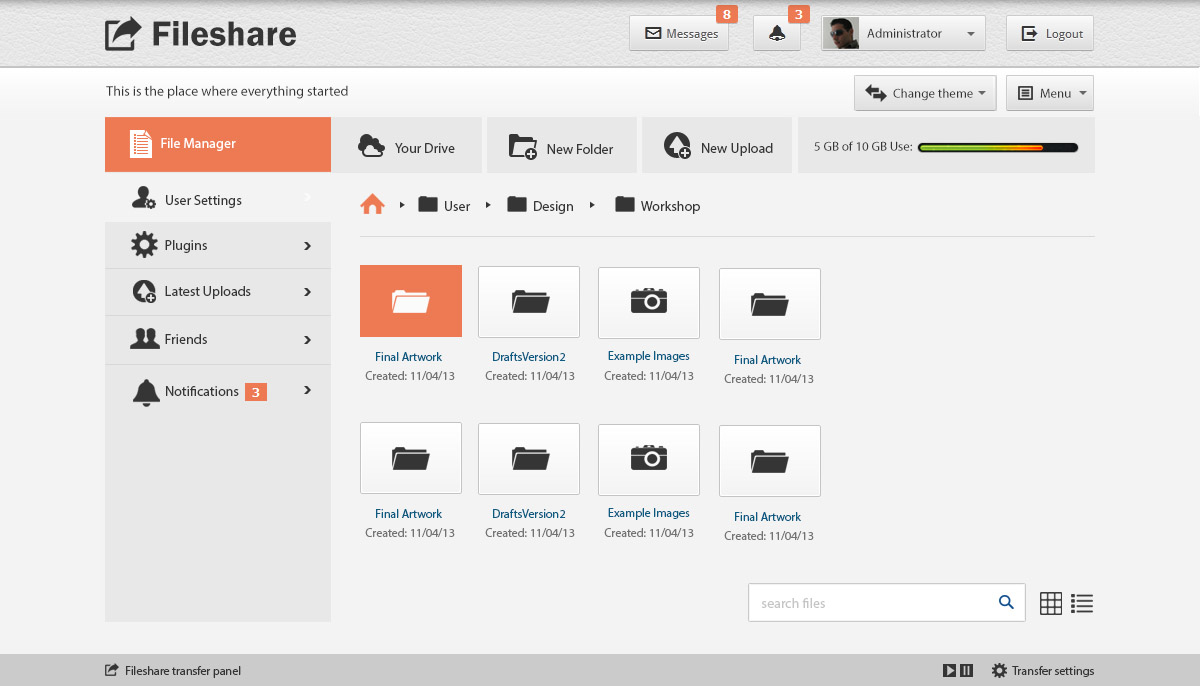
Task: Open the Administrator account dropdown
Action: (x=903, y=34)
